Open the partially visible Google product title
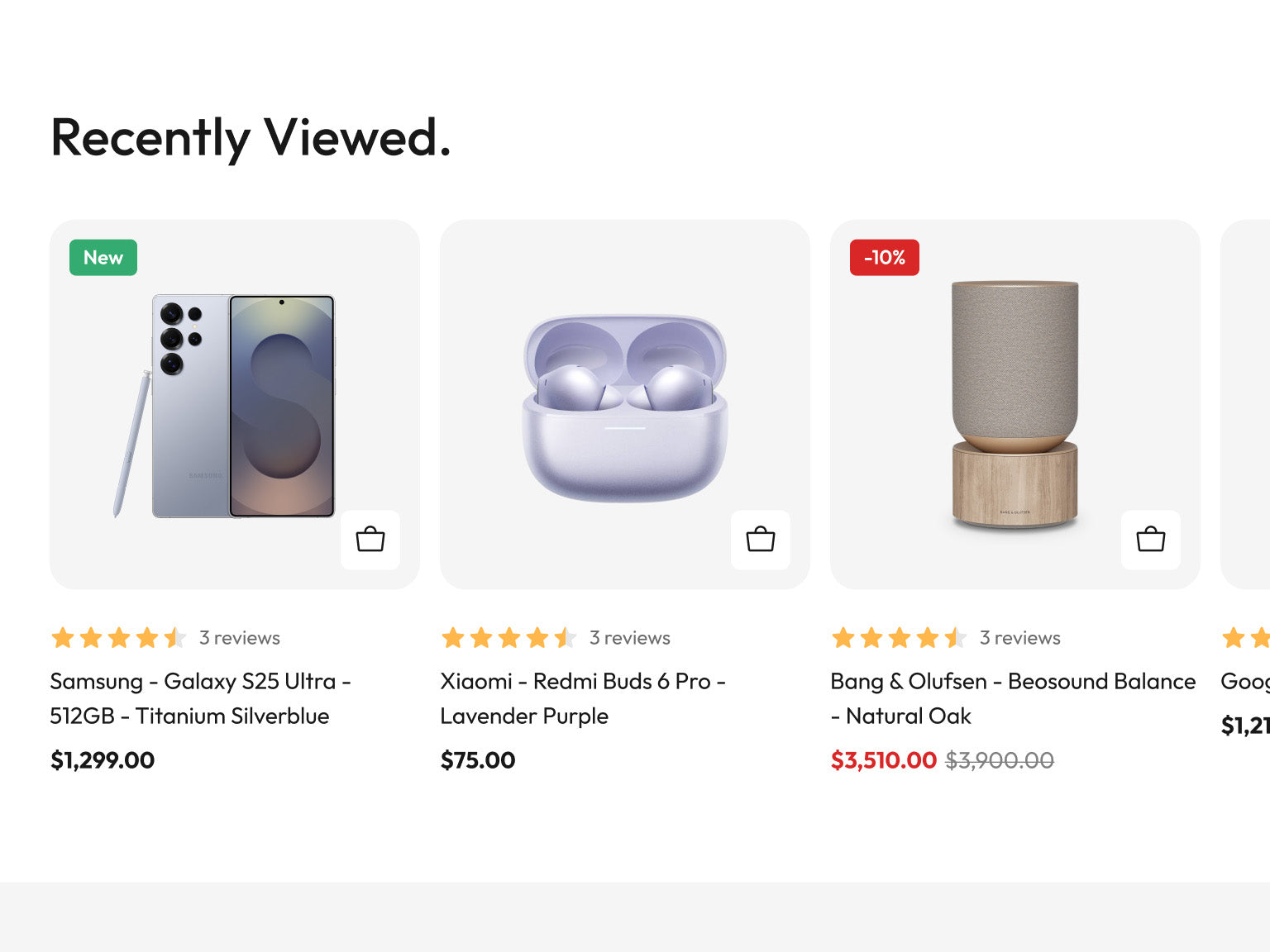This screenshot has height=952, width=1270. click(1245, 682)
